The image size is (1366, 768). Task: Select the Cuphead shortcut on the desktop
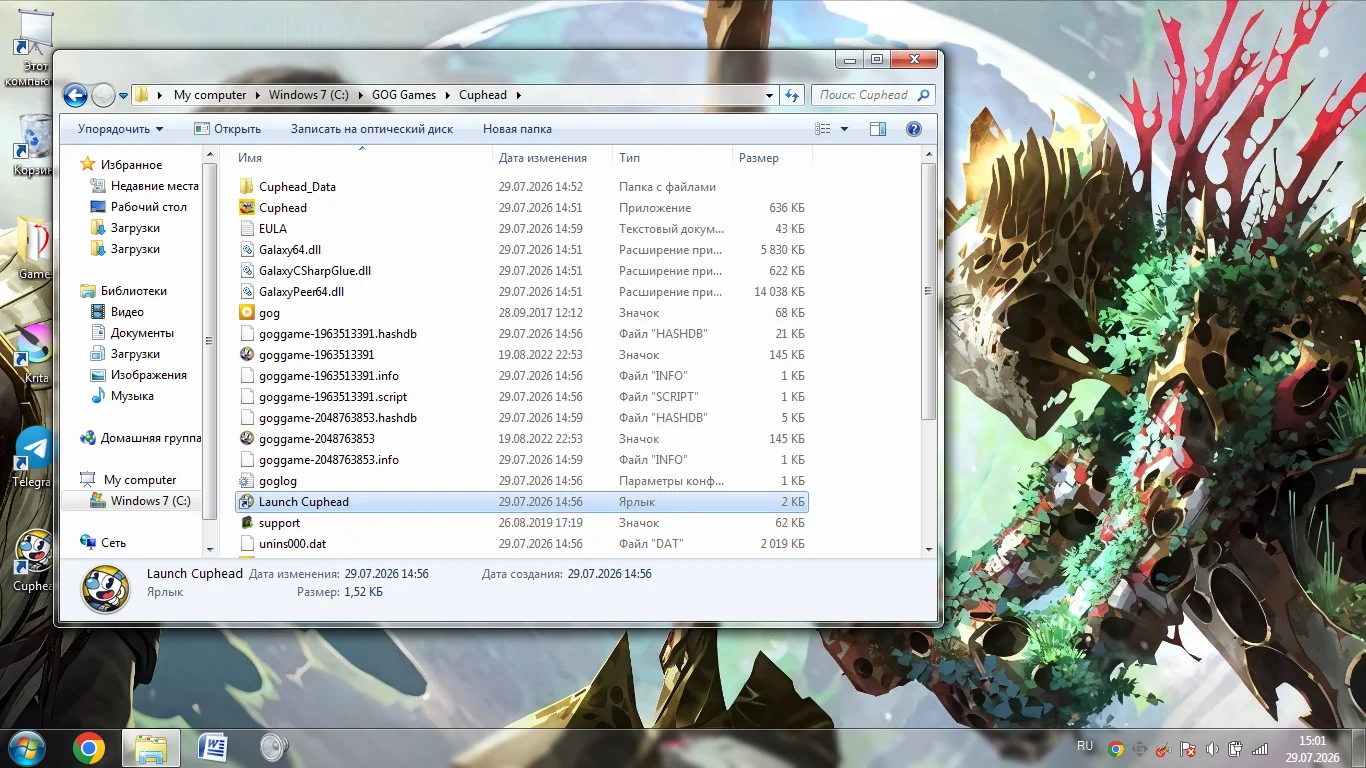[33, 560]
